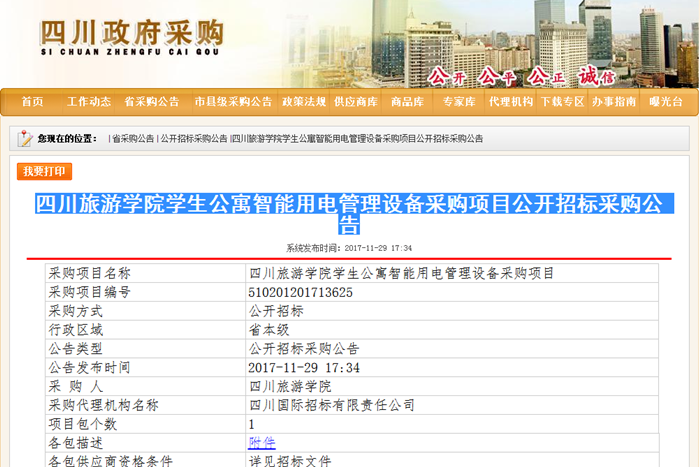Open the 首页 menu item
This screenshot has height=467, width=700.
(33, 102)
